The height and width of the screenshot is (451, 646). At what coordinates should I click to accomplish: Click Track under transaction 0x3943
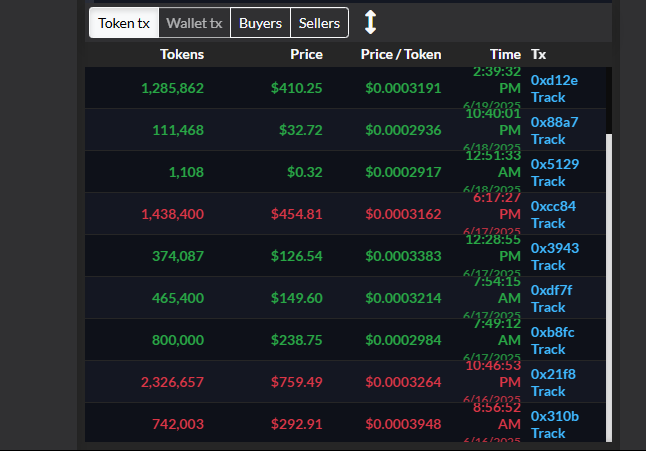coord(548,265)
